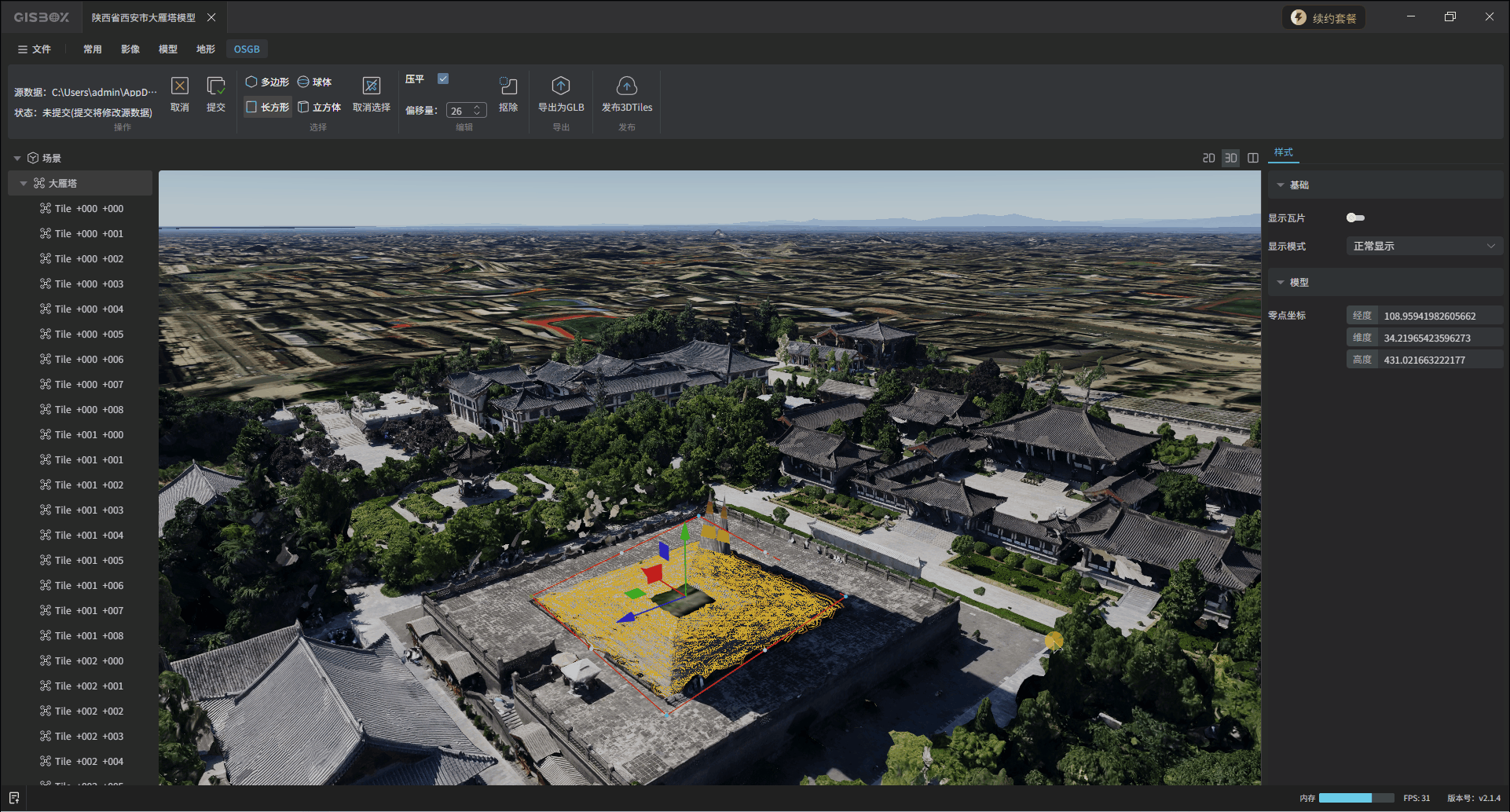Publish as 3DTiles

click(x=626, y=86)
